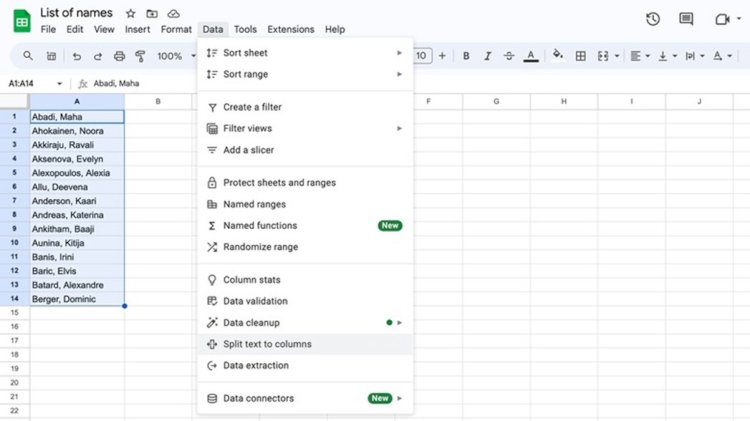This screenshot has height=421, width=750.
Task: Toggle italic formatting
Action: pos(487,56)
